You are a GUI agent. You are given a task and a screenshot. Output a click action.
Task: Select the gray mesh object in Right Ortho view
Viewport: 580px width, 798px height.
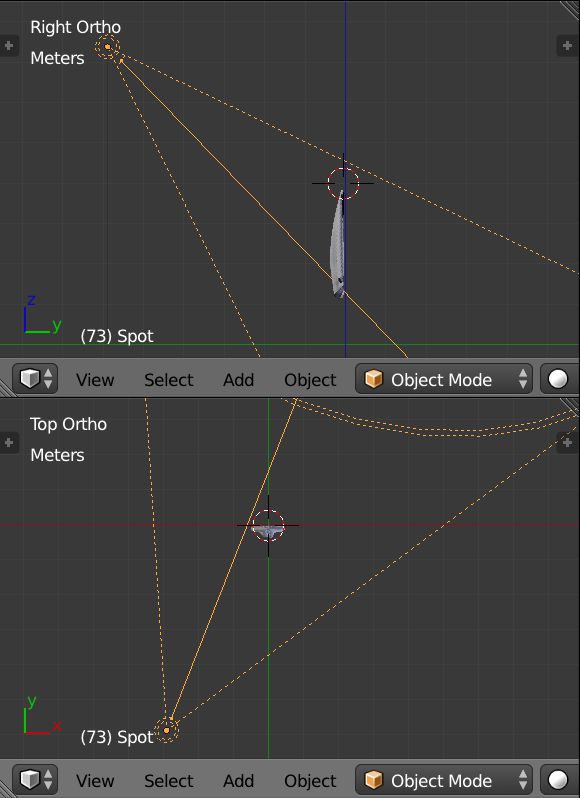337,244
